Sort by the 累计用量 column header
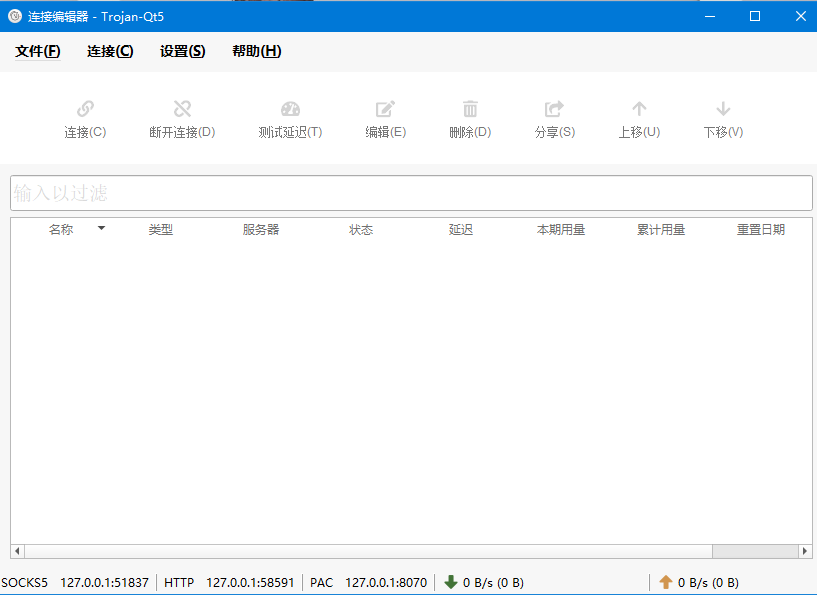The image size is (817, 595). tap(661, 230)
